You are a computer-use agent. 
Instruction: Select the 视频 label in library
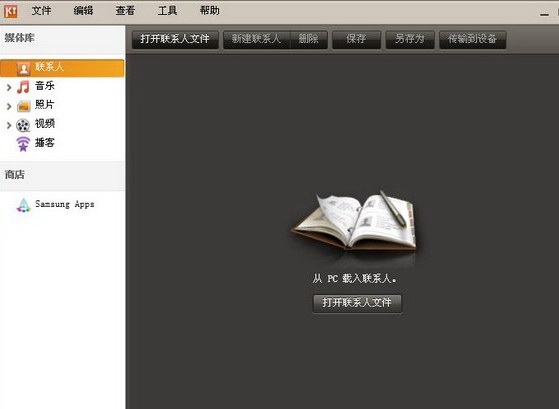[x=45, y=124]
